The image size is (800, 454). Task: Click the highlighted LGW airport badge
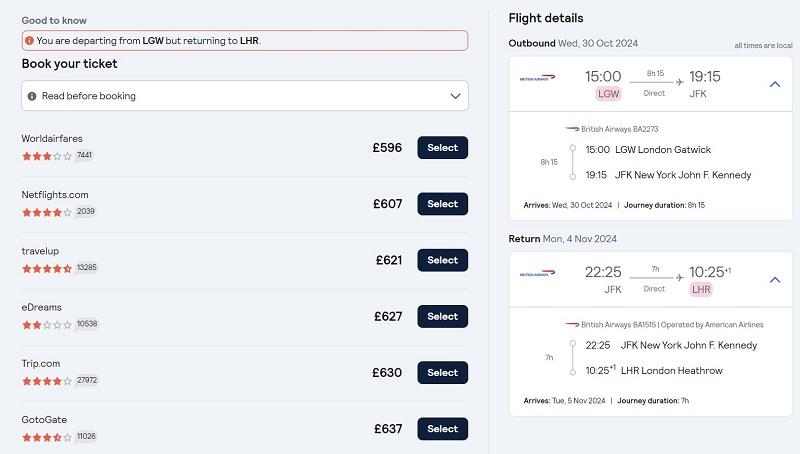608,94
